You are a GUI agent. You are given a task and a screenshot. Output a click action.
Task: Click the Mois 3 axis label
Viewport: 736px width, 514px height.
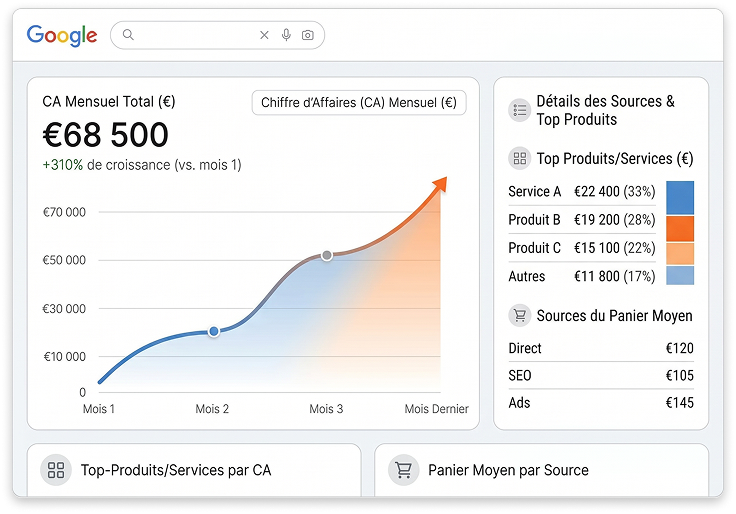326,409
